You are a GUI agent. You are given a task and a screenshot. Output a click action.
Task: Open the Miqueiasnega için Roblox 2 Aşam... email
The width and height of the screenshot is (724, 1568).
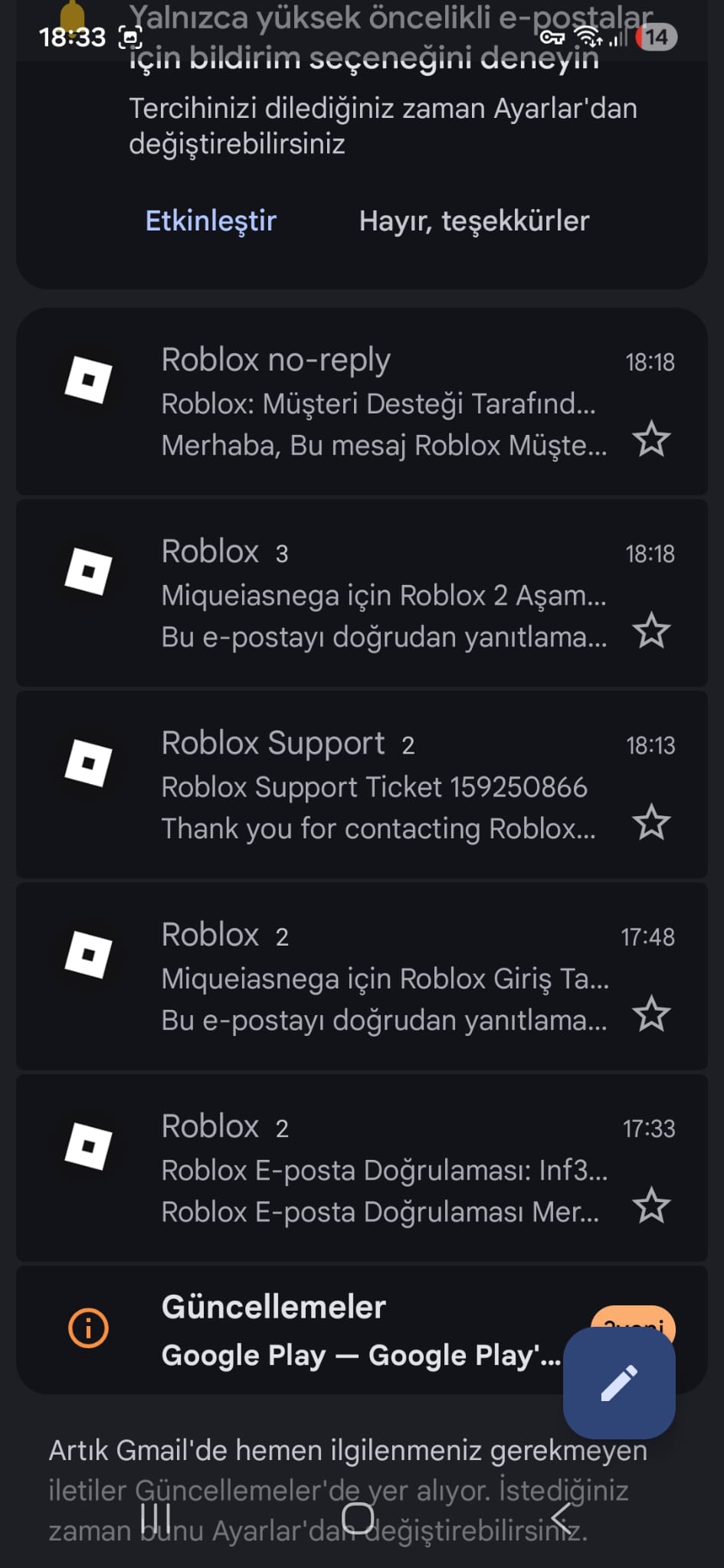[x=362, y=593]
